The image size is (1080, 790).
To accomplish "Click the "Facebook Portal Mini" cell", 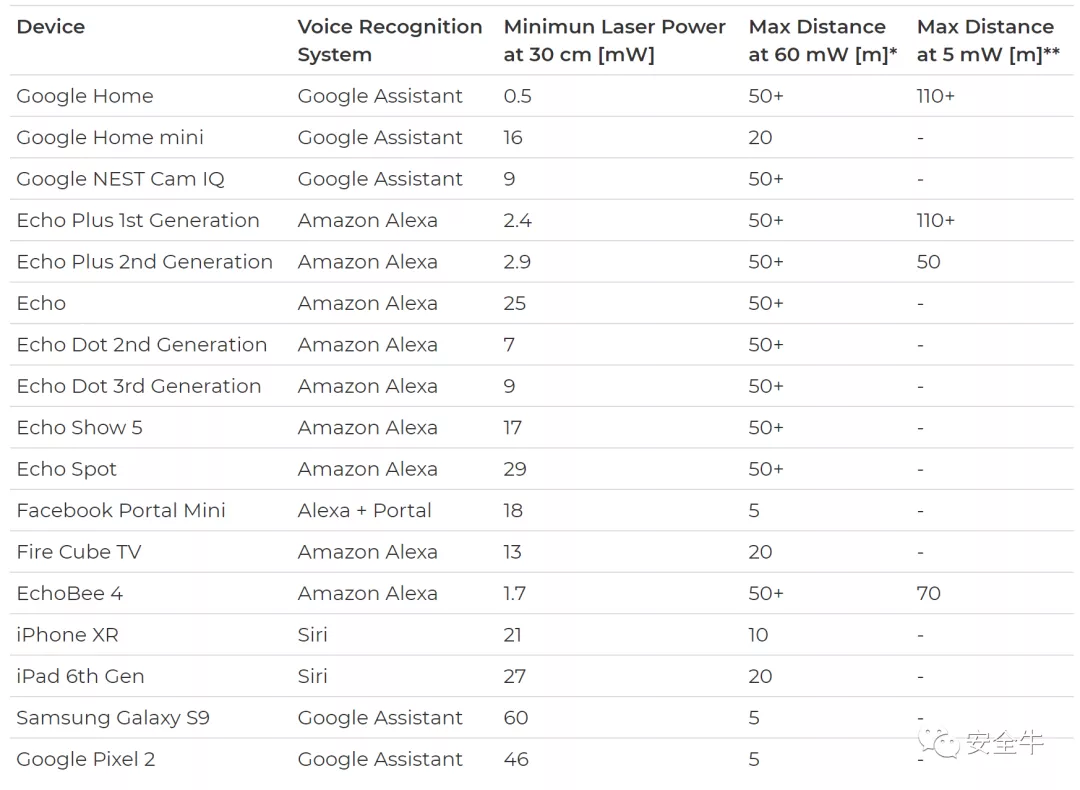I will click(121, 511).
